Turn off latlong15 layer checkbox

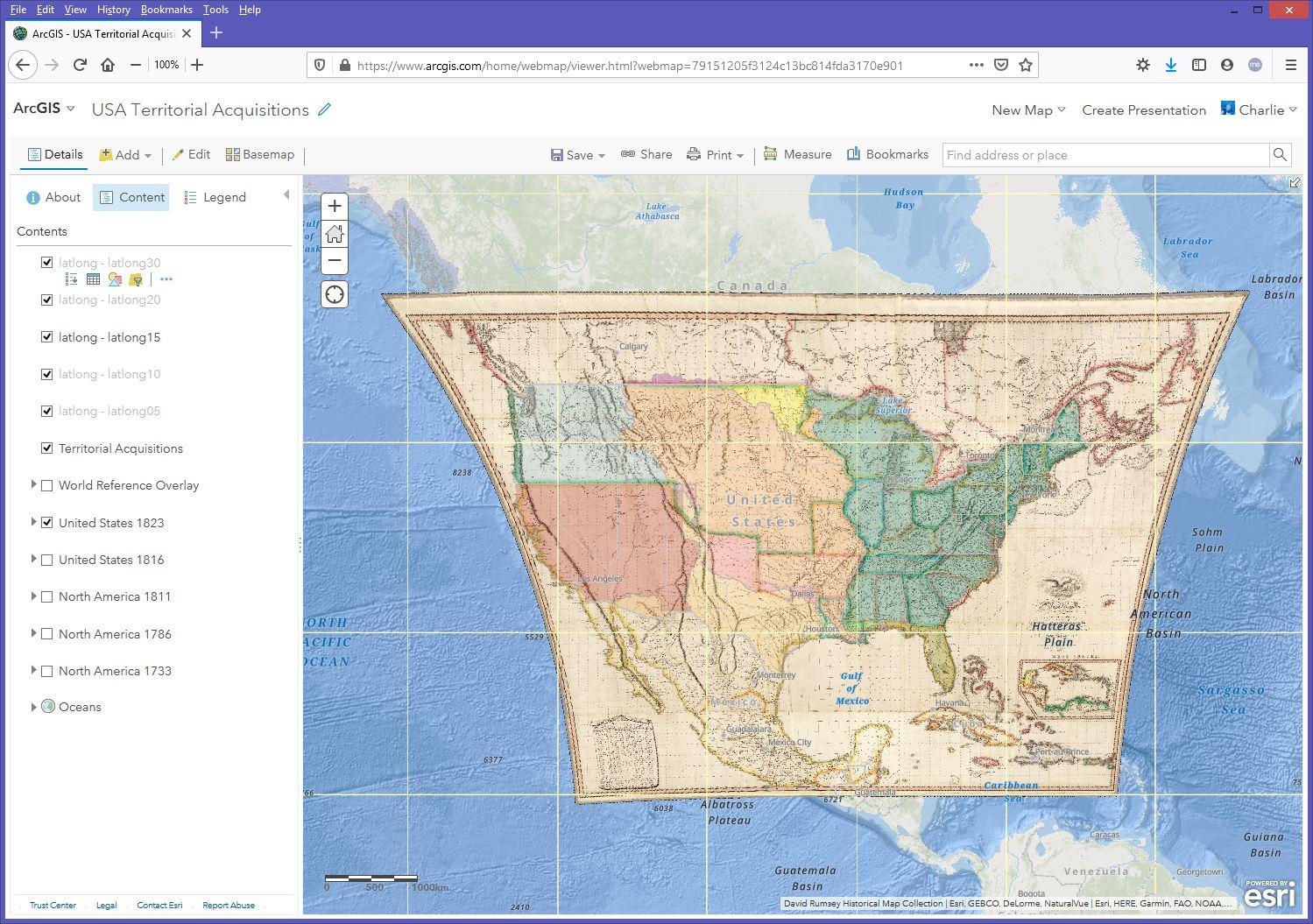coord(47,337)
